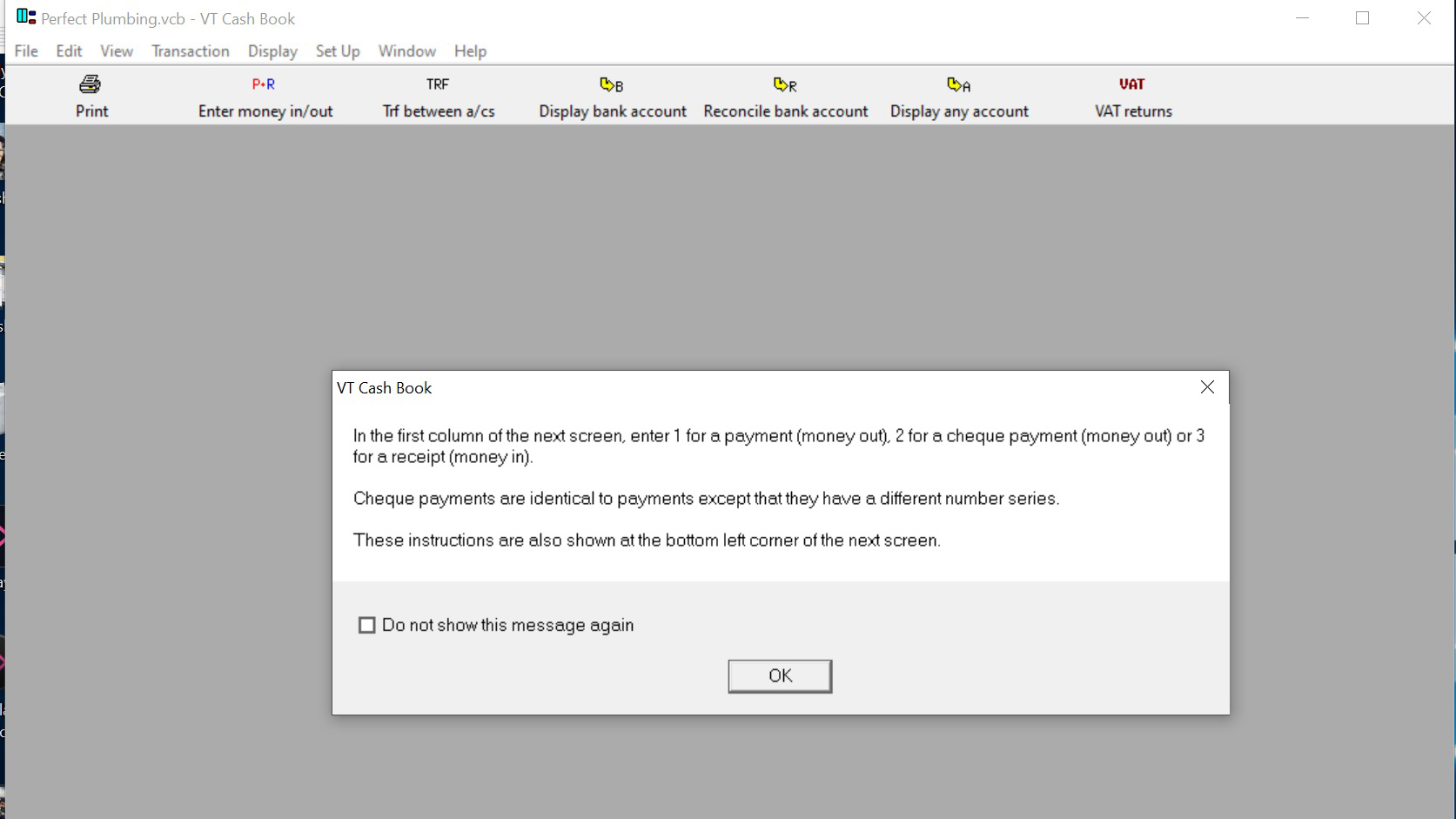Open the Edit menu
This screenshot has width=1456, height=819.
(x=69, y=51)
